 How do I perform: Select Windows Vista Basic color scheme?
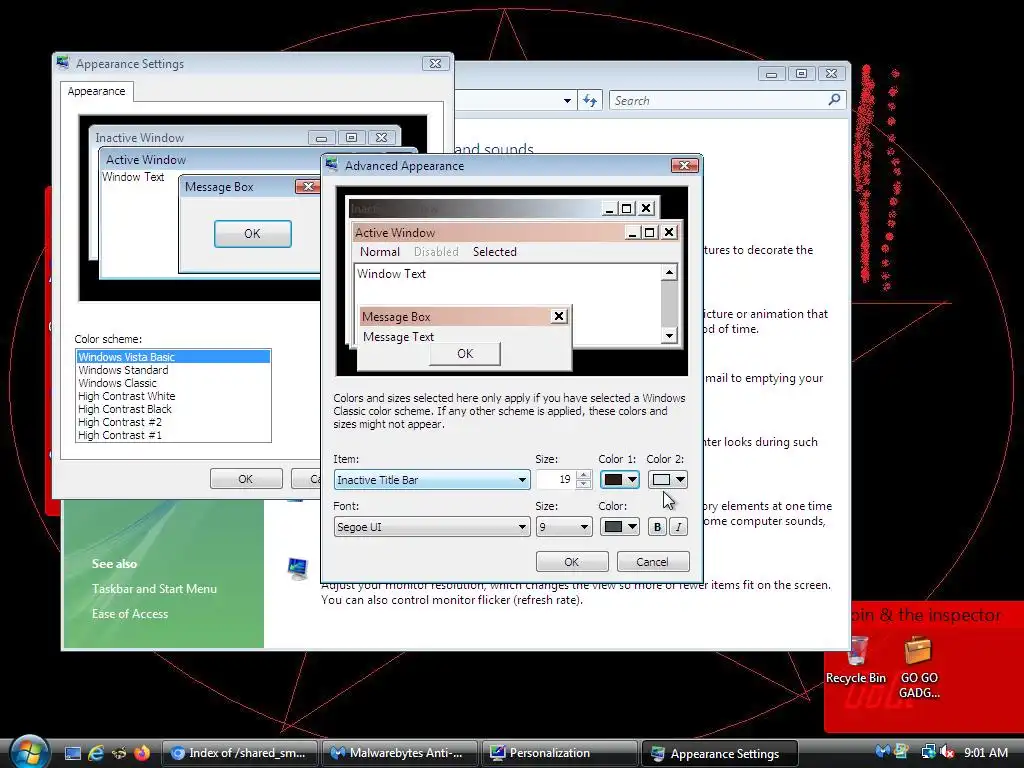pos(173,357)
